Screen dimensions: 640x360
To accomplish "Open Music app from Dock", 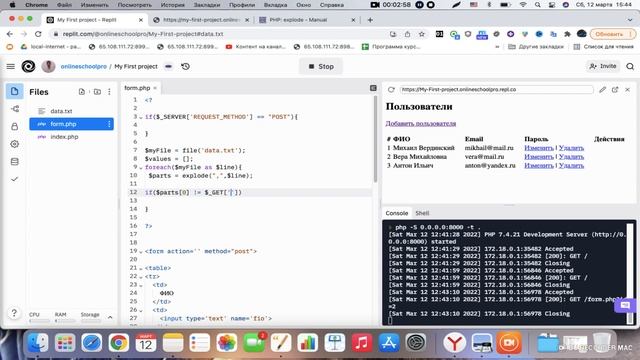I will click(362, 342).
